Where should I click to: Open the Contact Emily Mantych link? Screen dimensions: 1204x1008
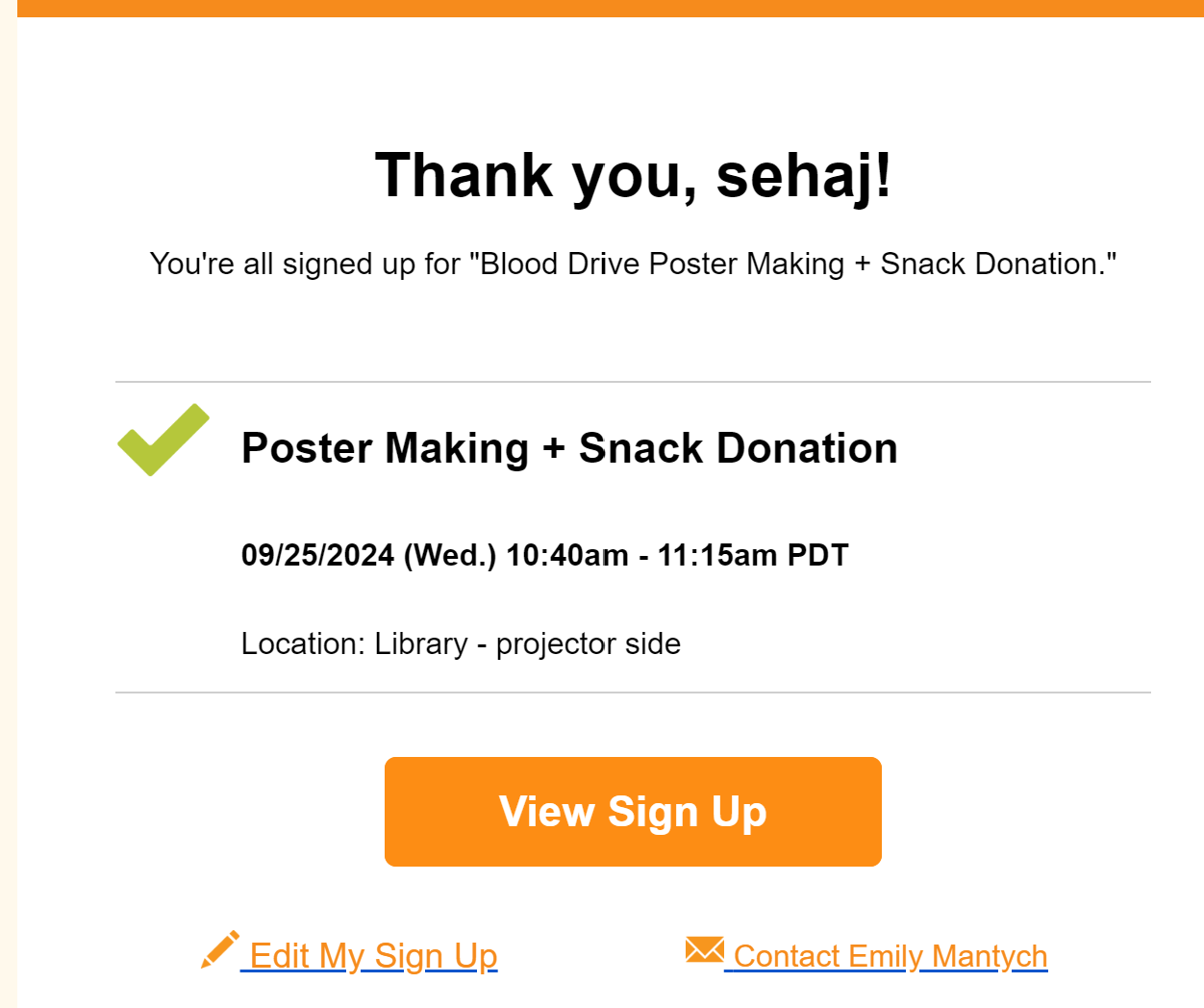click(x=890, y=956)
